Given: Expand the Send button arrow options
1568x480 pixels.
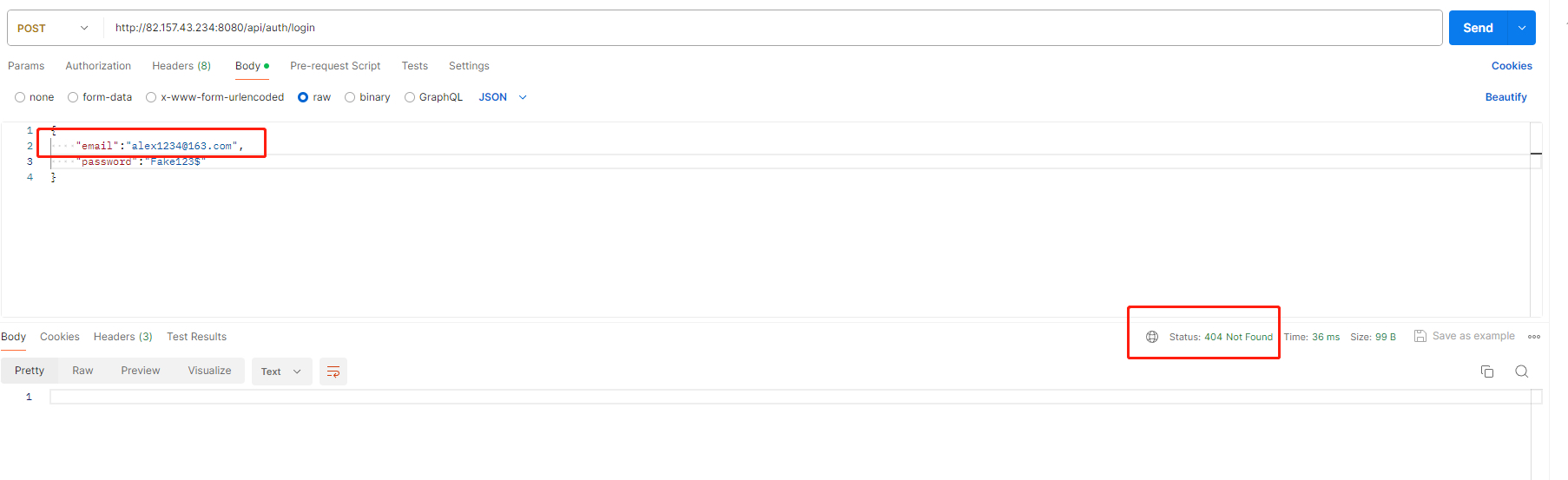Looking at the screenshot, I should point(1522,28).
